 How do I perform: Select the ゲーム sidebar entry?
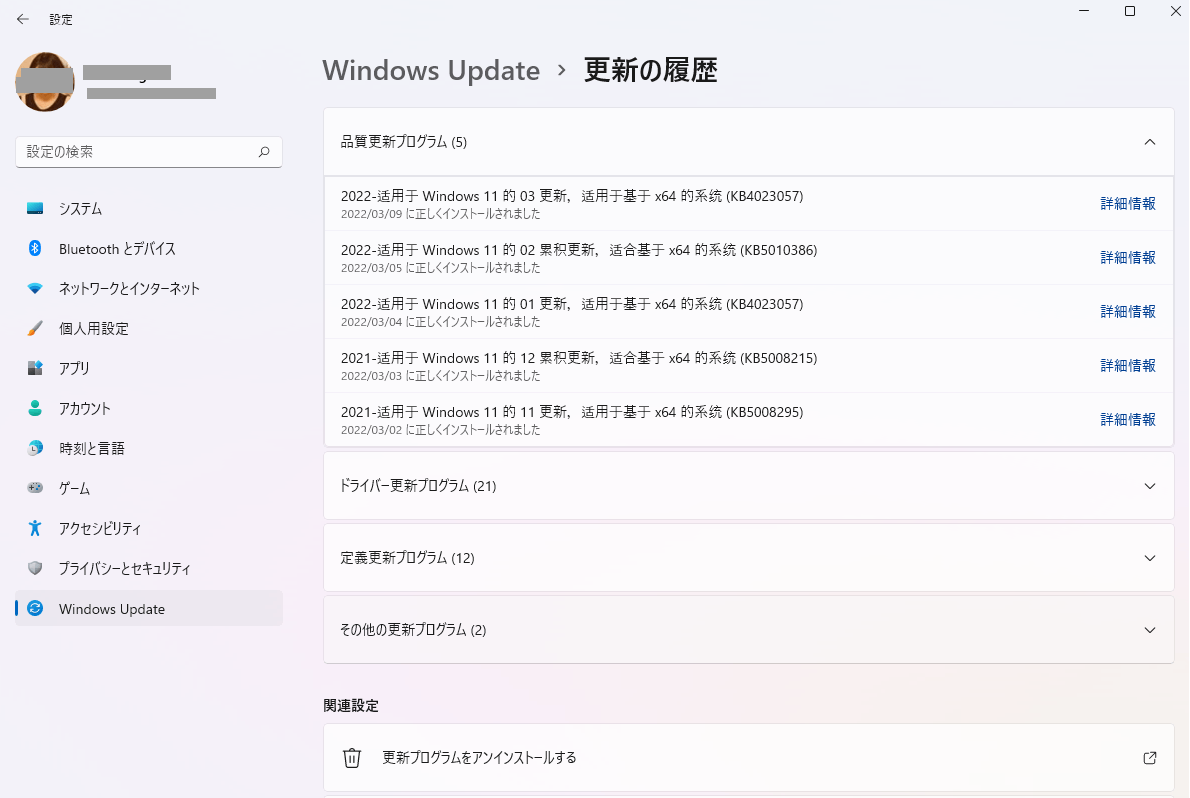coord(149,487)
